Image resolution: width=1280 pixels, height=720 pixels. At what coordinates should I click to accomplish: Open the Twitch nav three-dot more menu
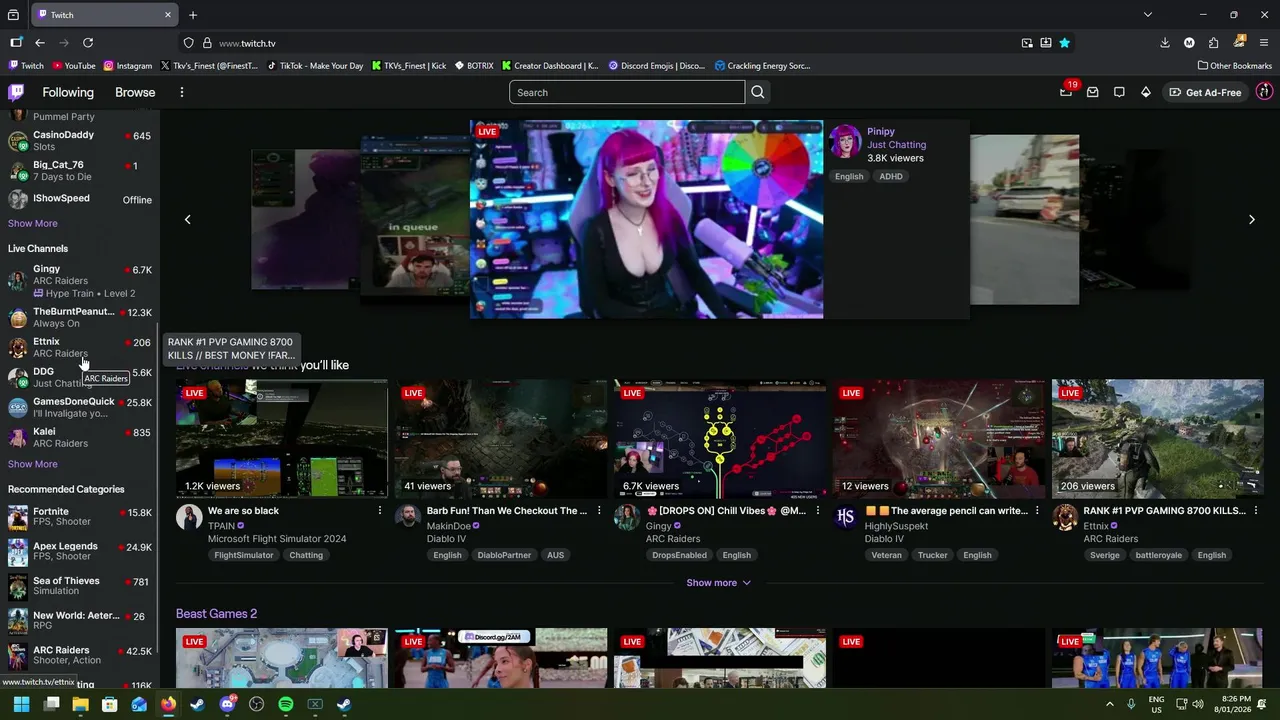pos(182,92)
